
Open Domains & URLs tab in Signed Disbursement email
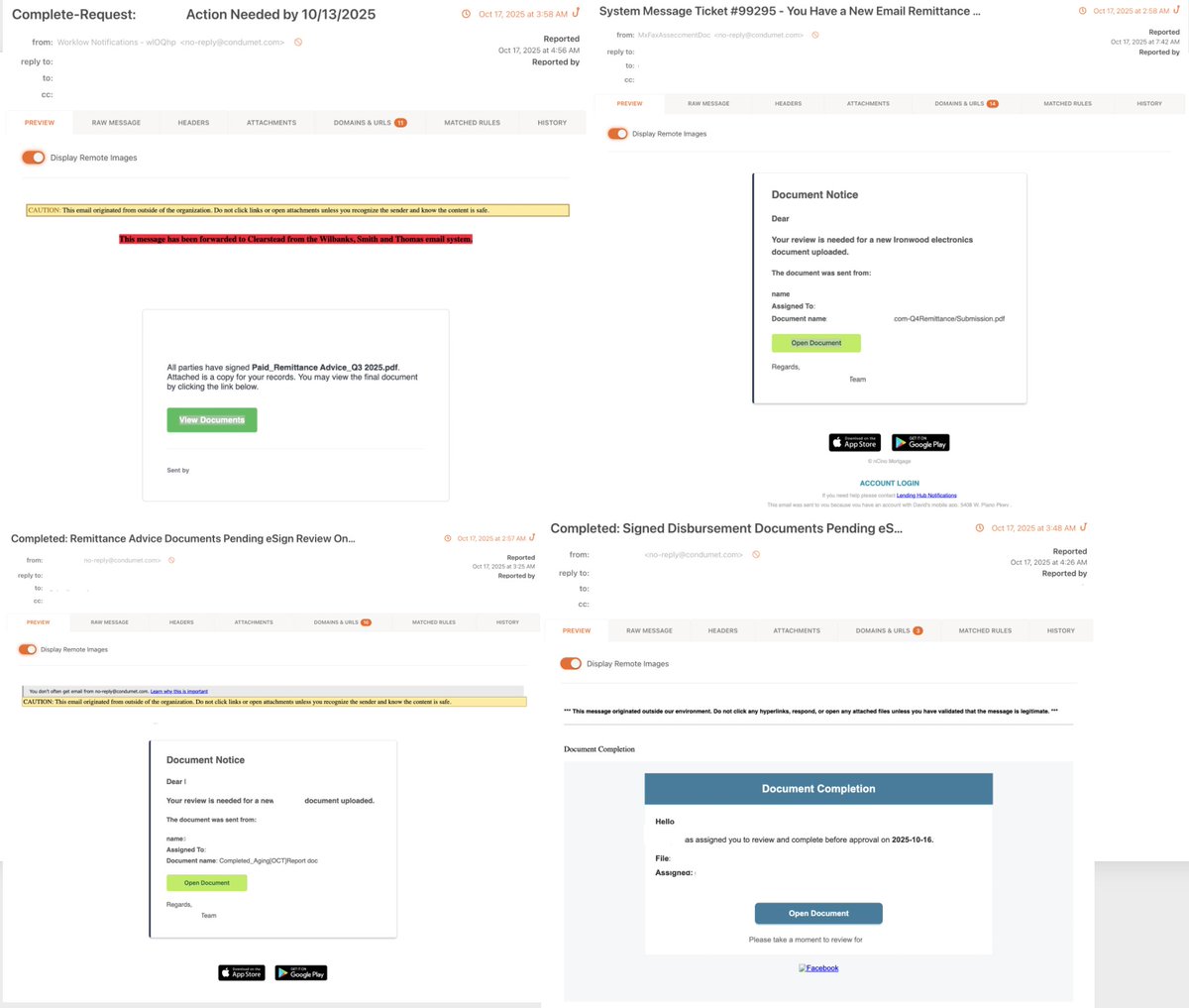[889, 630]
